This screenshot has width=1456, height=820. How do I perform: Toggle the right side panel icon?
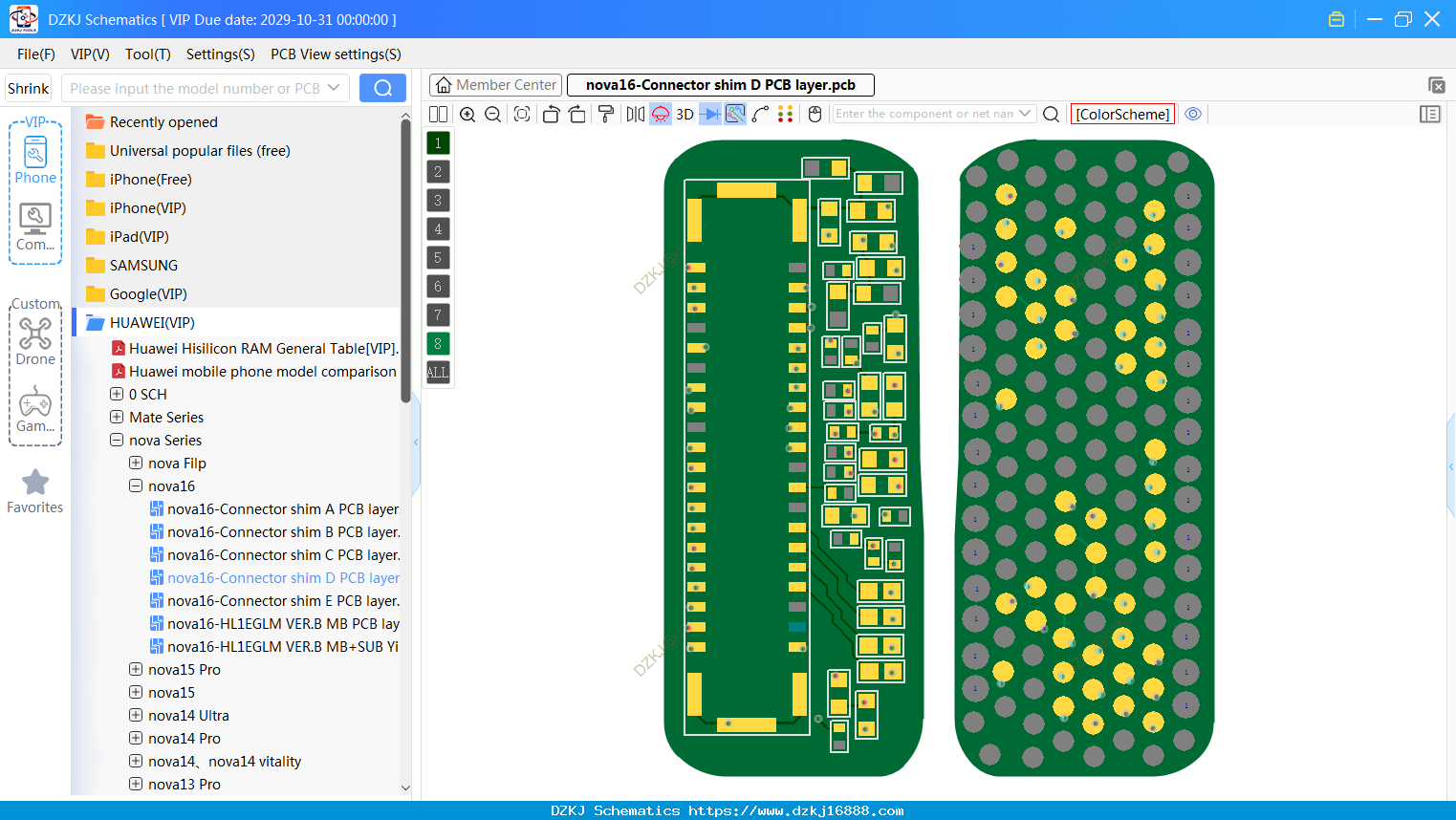tap(1430, 114)
